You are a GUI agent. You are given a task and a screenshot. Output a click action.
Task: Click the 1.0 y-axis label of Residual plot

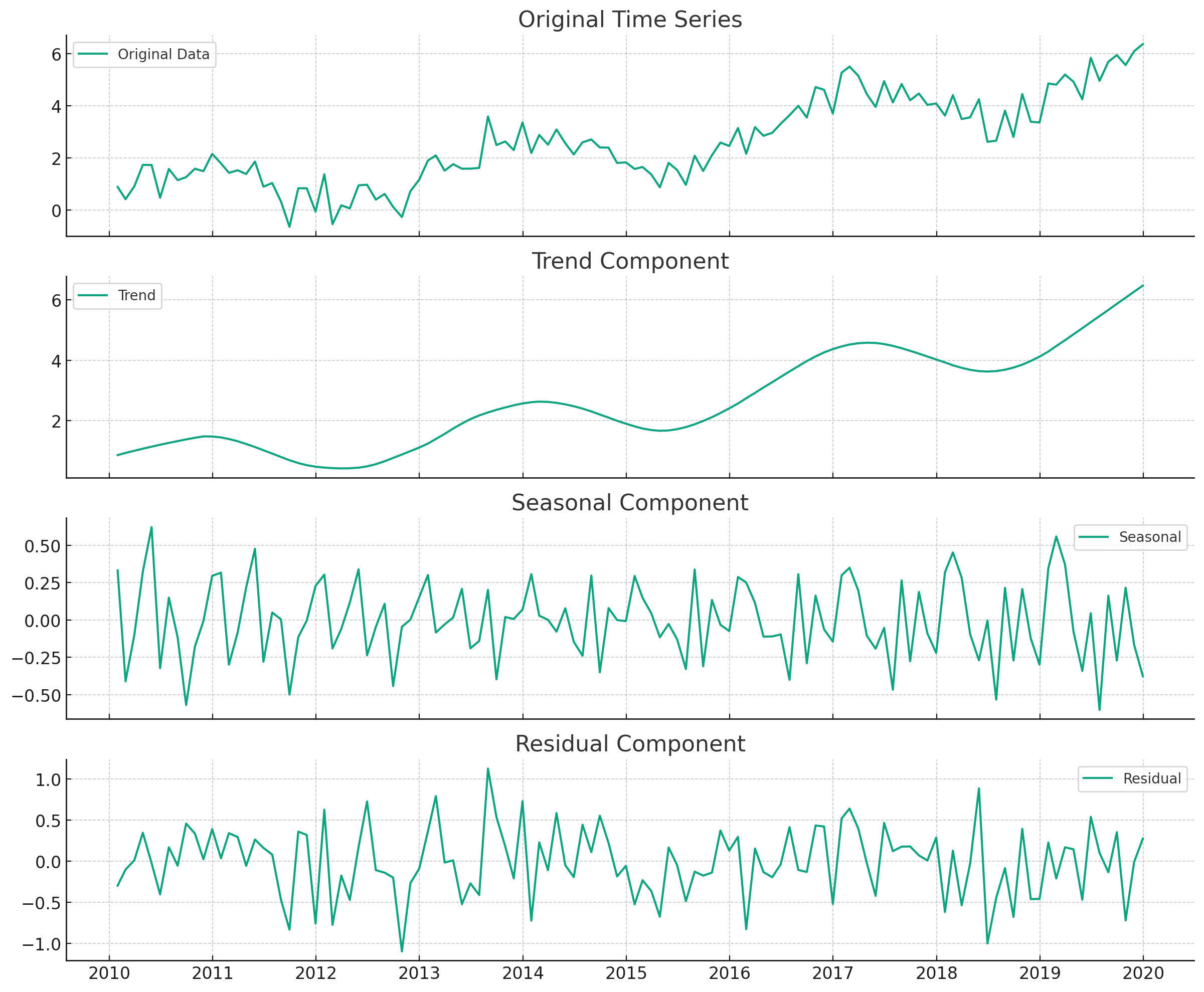tap(48, 780)
